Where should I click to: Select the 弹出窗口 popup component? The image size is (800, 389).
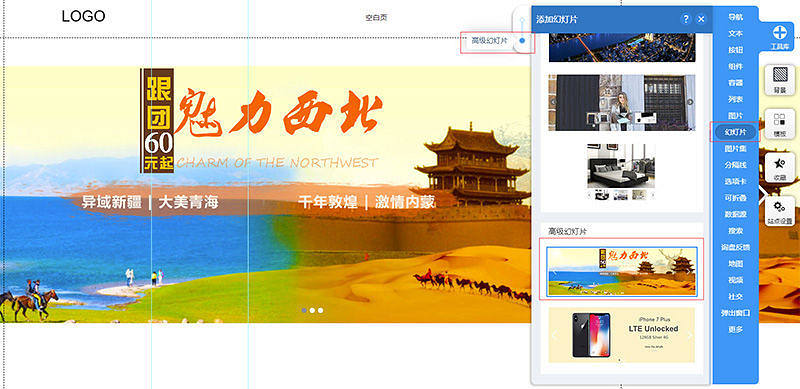pyautogui.click(x=735, y=313)
